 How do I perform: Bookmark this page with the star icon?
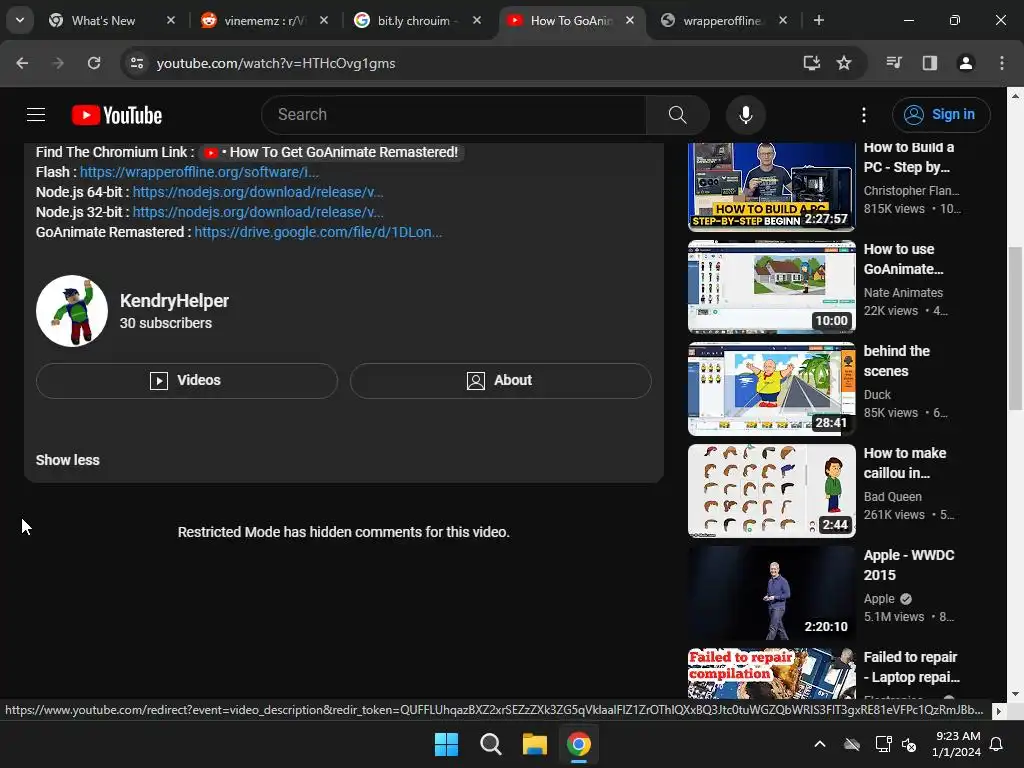(x=844, y=63)
